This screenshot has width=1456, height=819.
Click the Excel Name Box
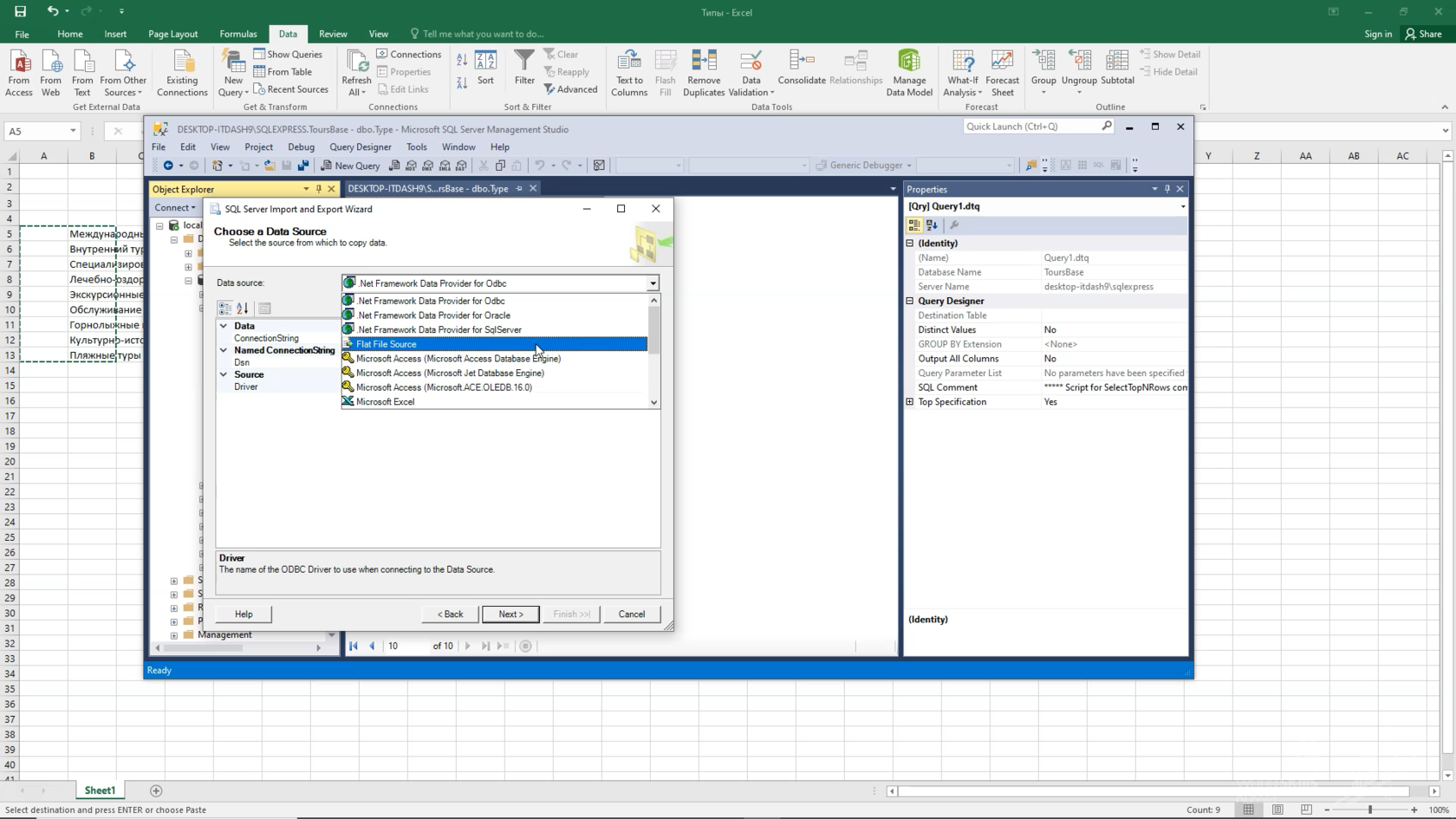[42, 131]
